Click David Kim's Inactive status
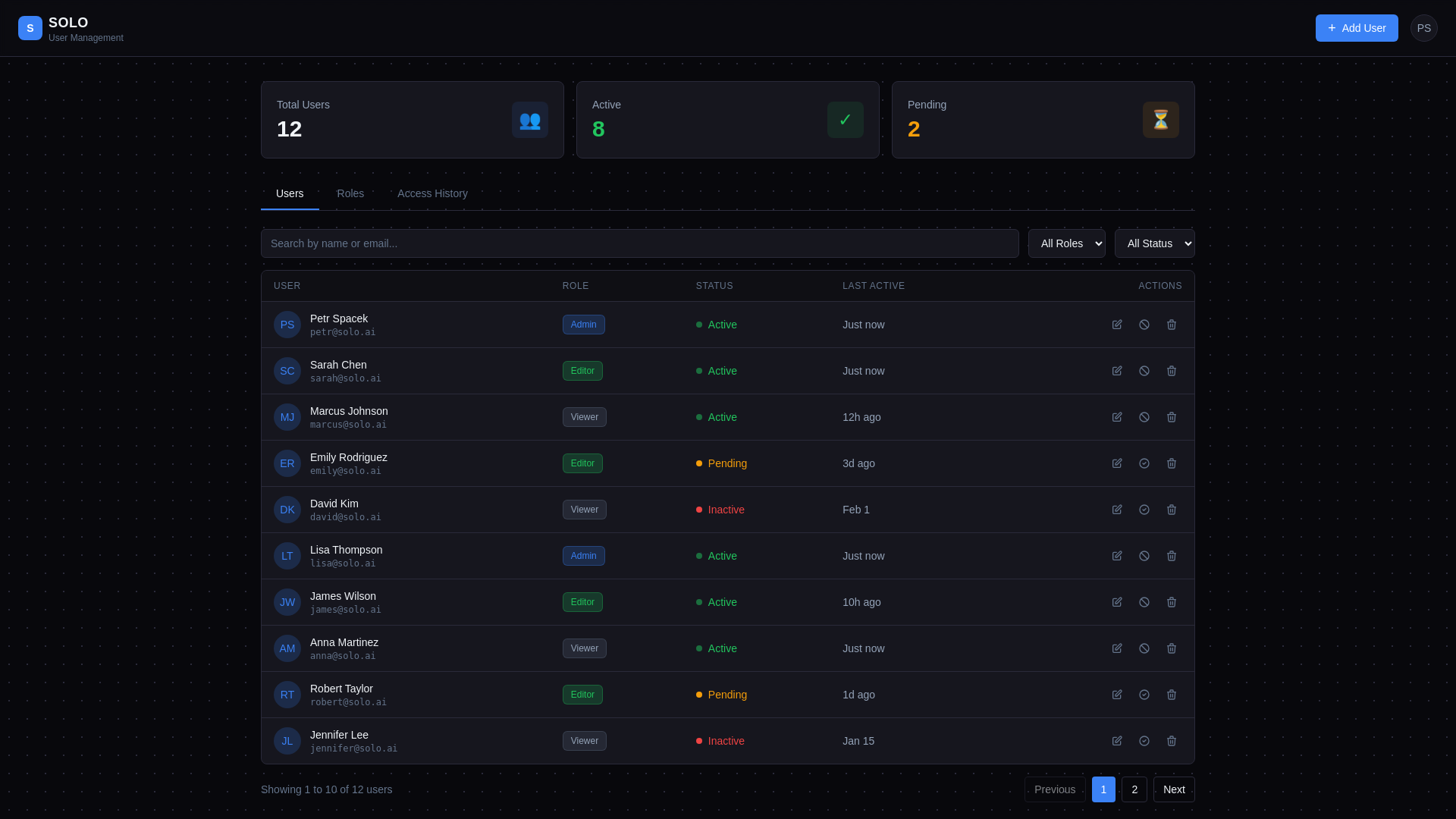 [x=720, y=510]
